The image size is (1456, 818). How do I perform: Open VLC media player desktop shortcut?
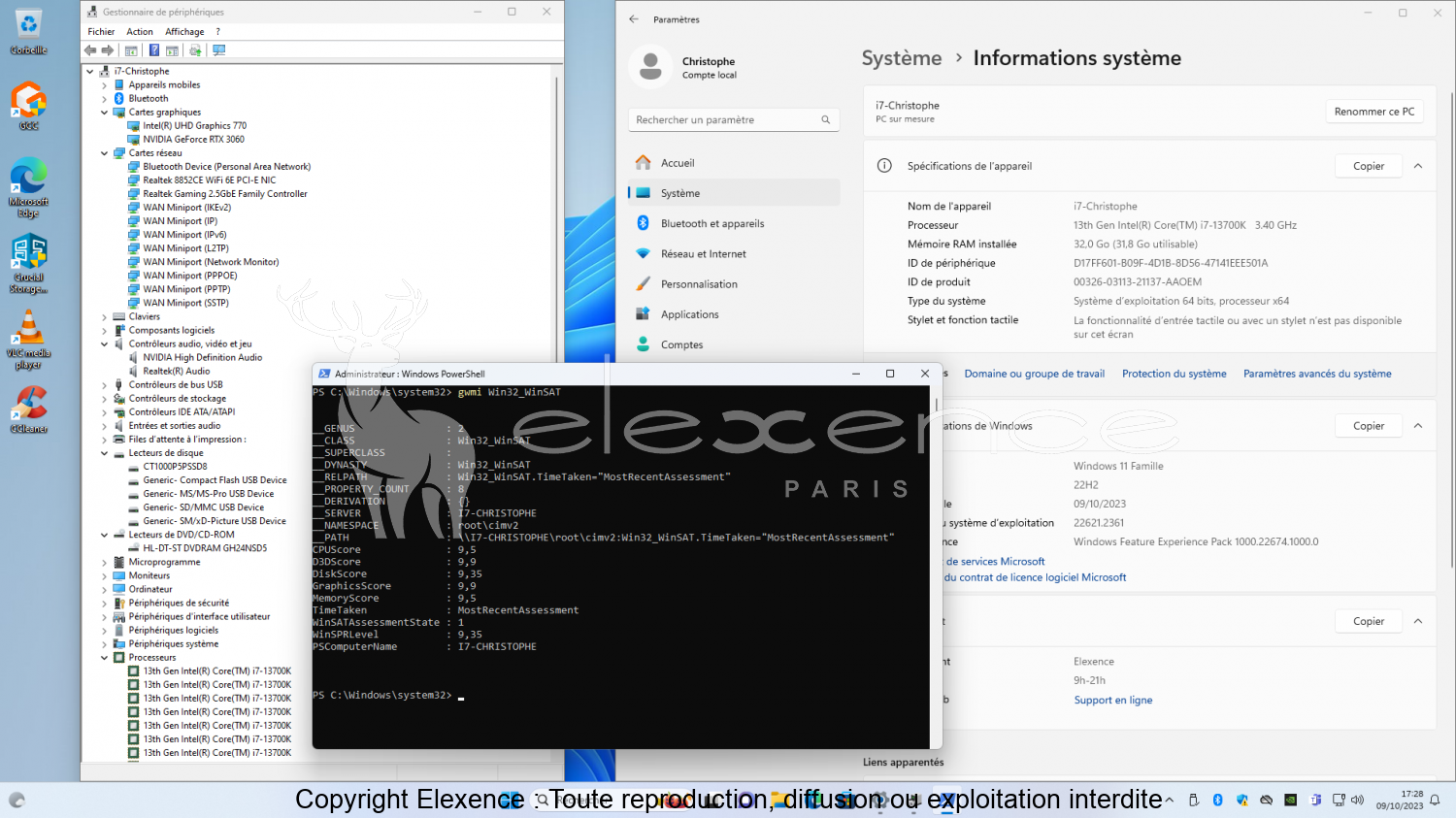(28, 339)
